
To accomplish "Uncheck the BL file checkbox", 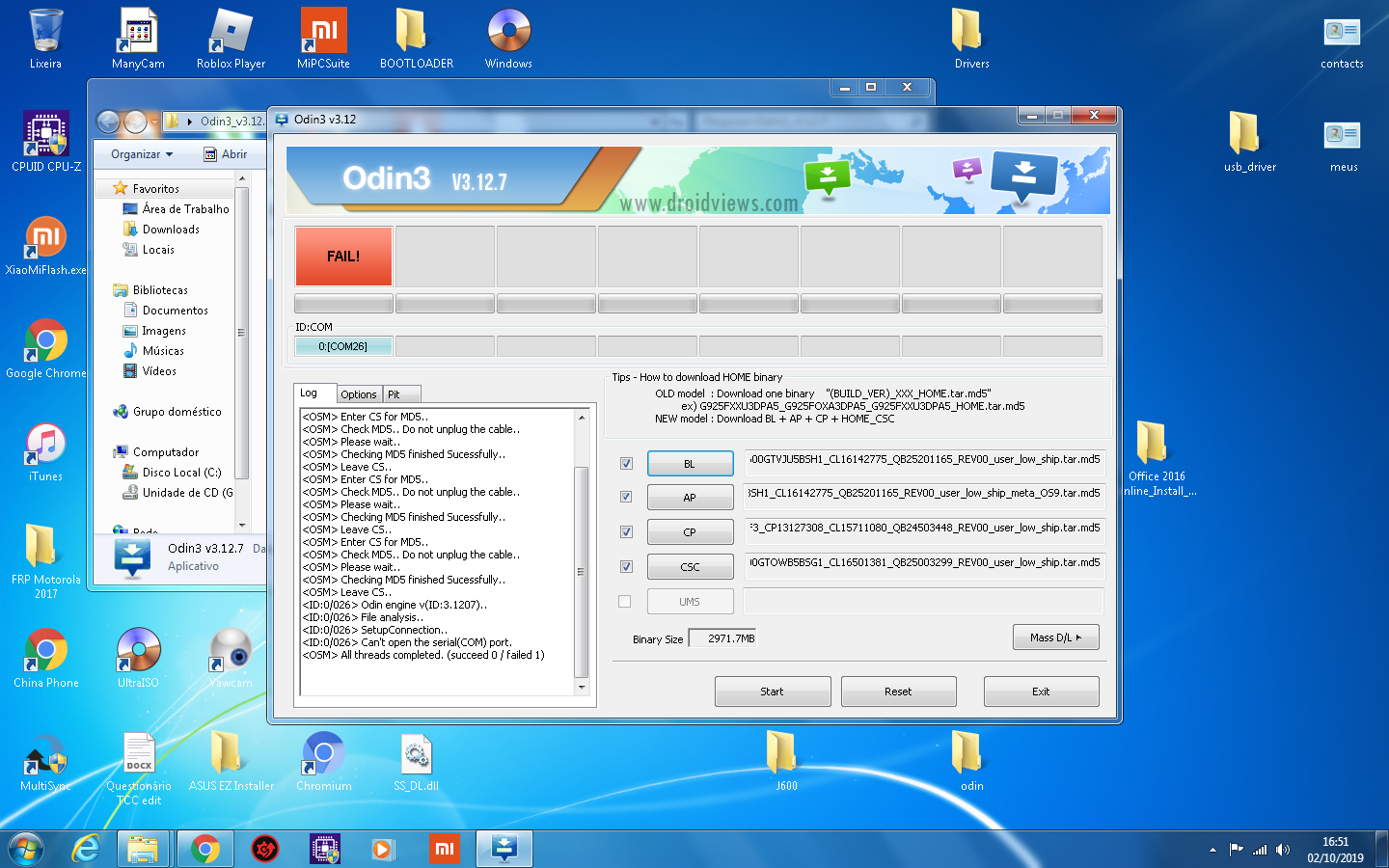I will point(626,464).
